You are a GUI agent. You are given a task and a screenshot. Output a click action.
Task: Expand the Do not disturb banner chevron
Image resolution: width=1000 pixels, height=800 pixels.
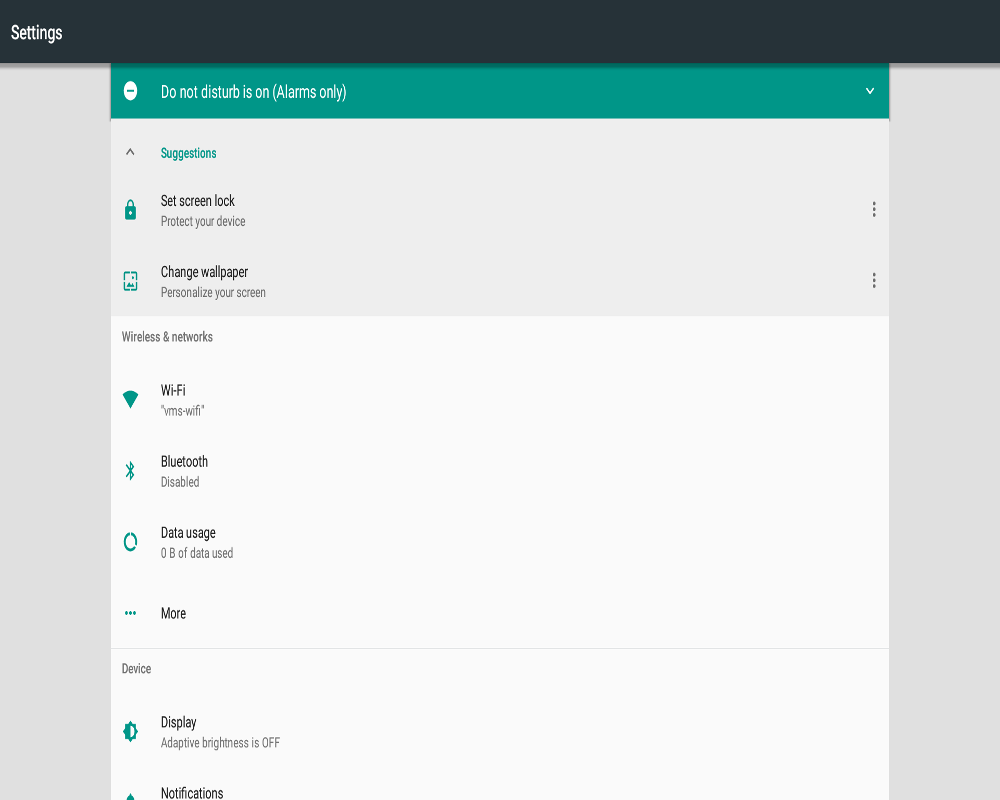pyautogui.click(x=869, y=90)
